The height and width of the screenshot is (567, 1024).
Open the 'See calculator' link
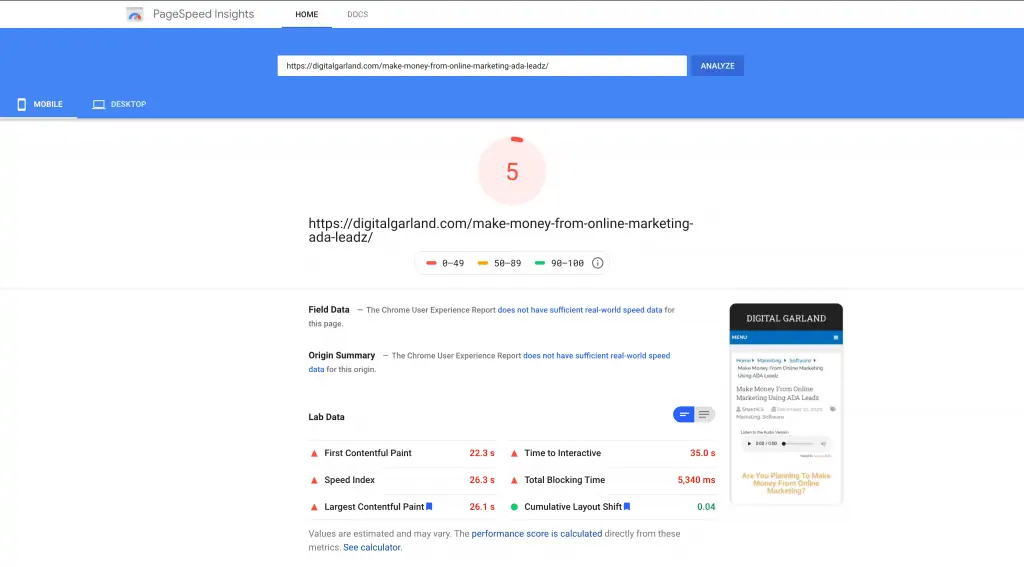[x=372, y=547]
